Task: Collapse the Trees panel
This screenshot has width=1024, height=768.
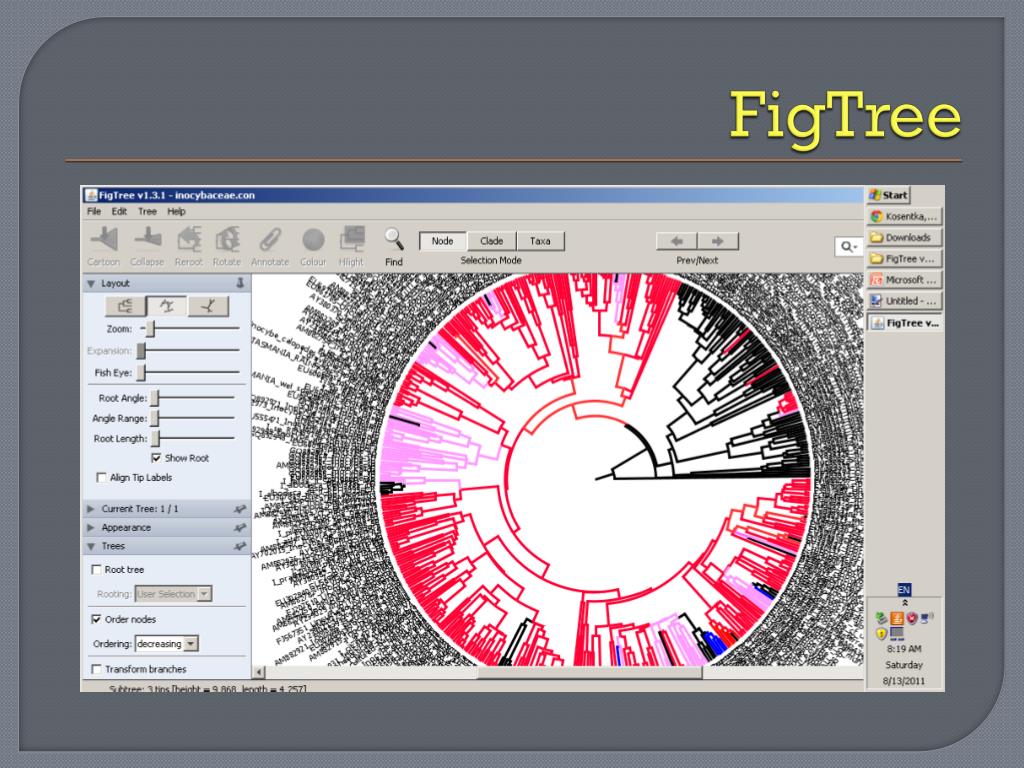Action: (91, 546)
